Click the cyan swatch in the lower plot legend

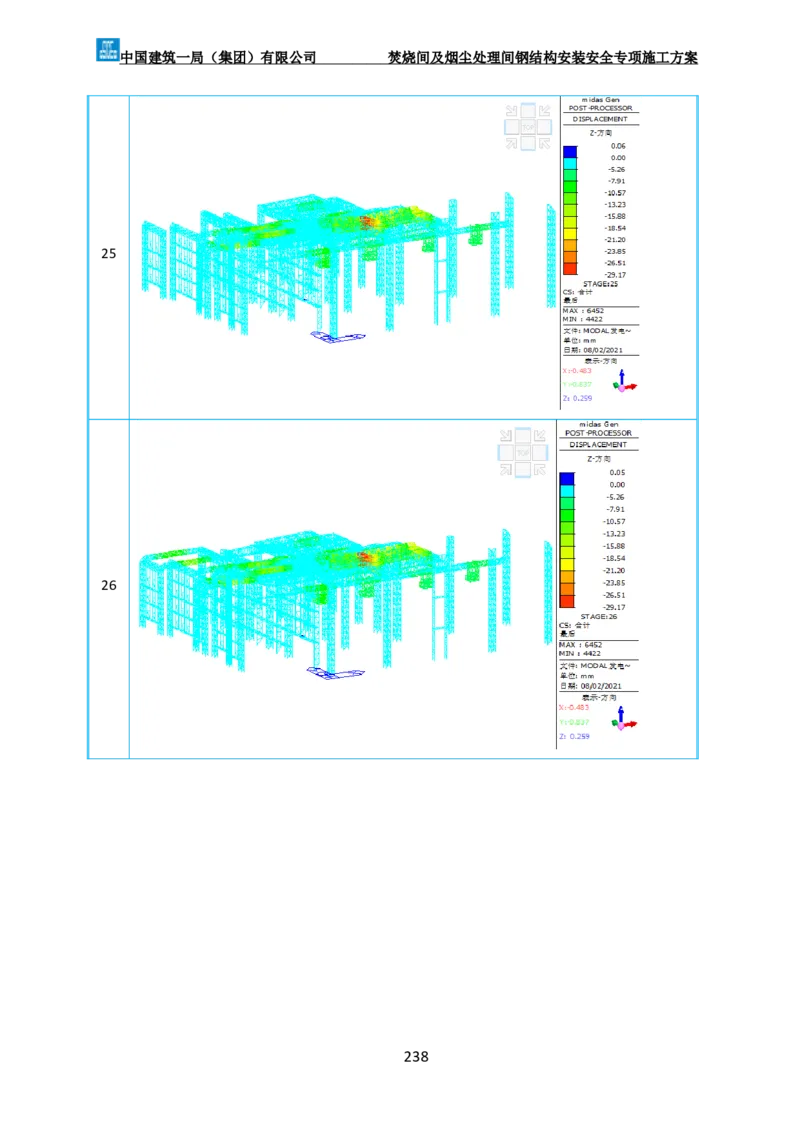click(x=567, y=490)
